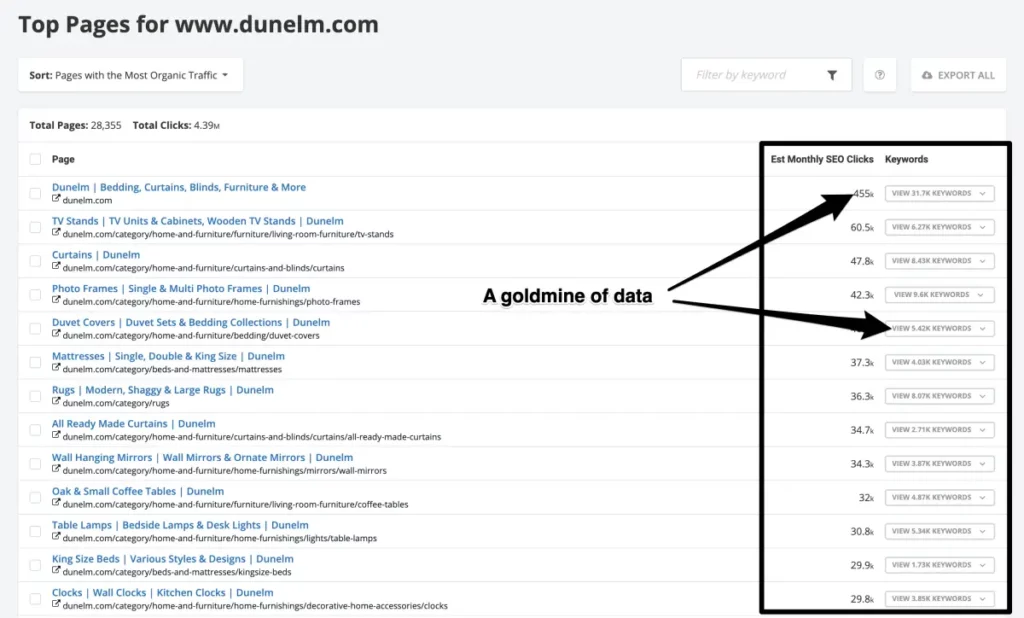Select the Wall Hanging Mirrors row checkbox
This screenshot has height=618, width=1024.
[x=35, y=464]
